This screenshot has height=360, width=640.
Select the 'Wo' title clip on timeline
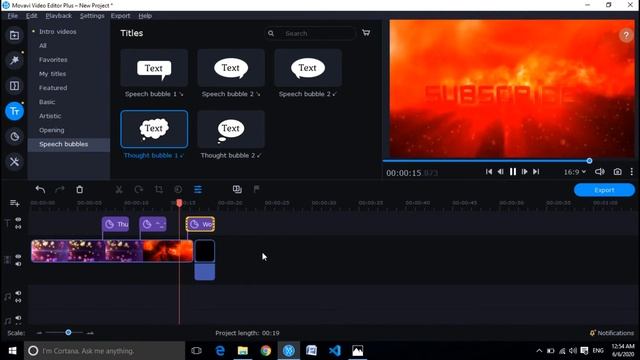click(x=200, y=224)
